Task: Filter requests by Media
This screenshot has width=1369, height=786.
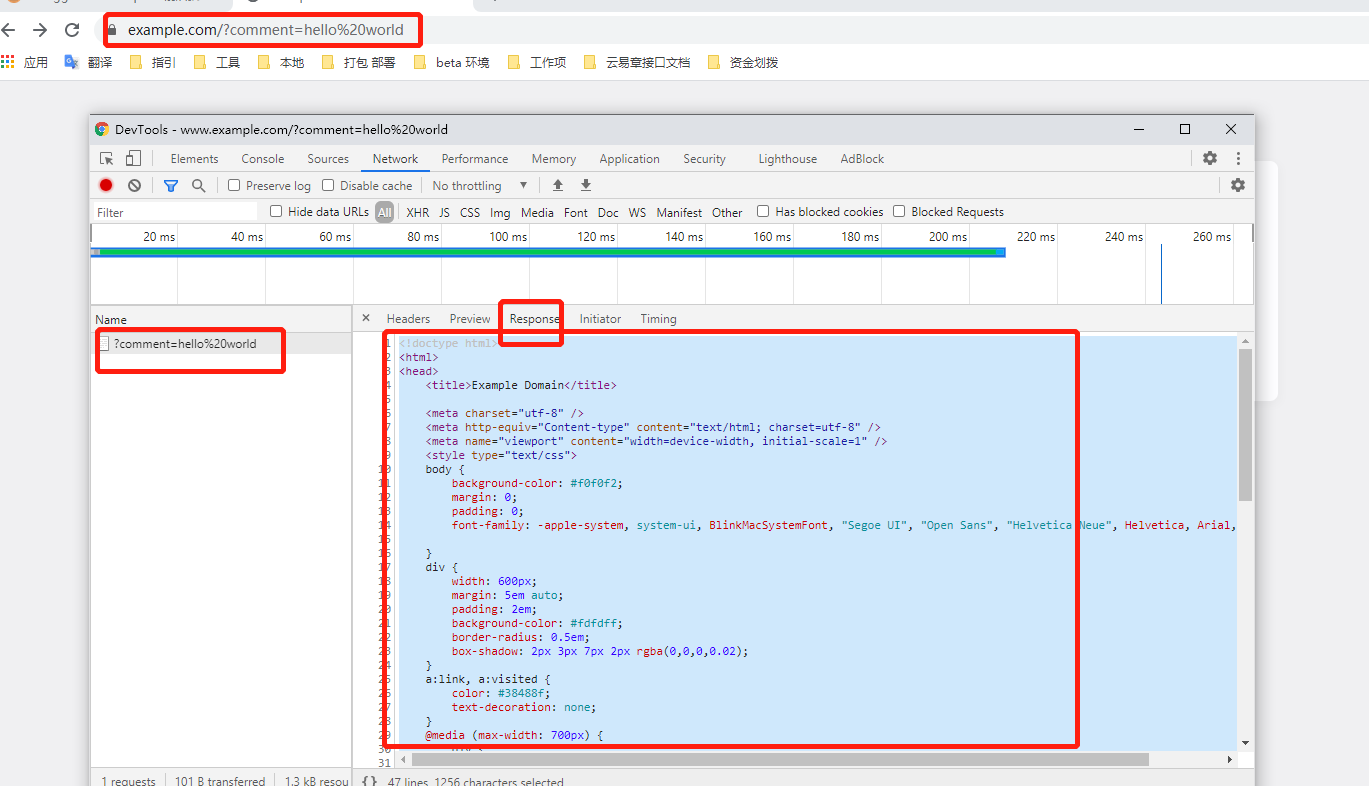Action: tap(537, 212)
